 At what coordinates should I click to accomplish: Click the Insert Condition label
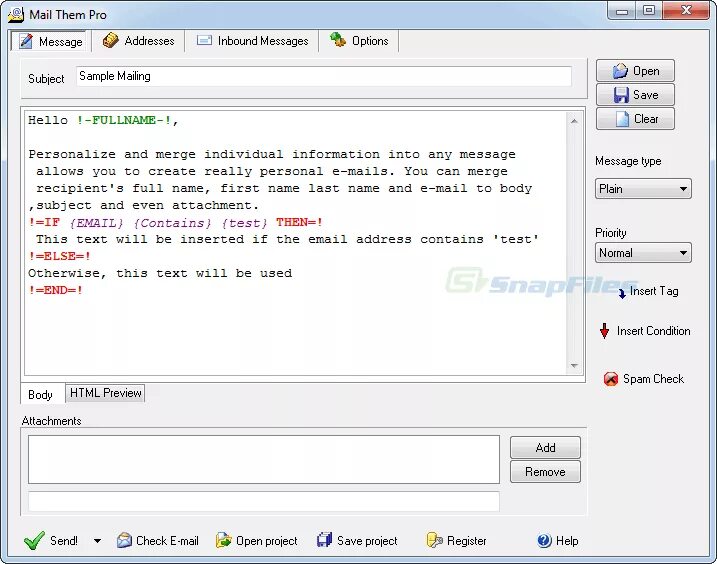(x=653, y=331)
